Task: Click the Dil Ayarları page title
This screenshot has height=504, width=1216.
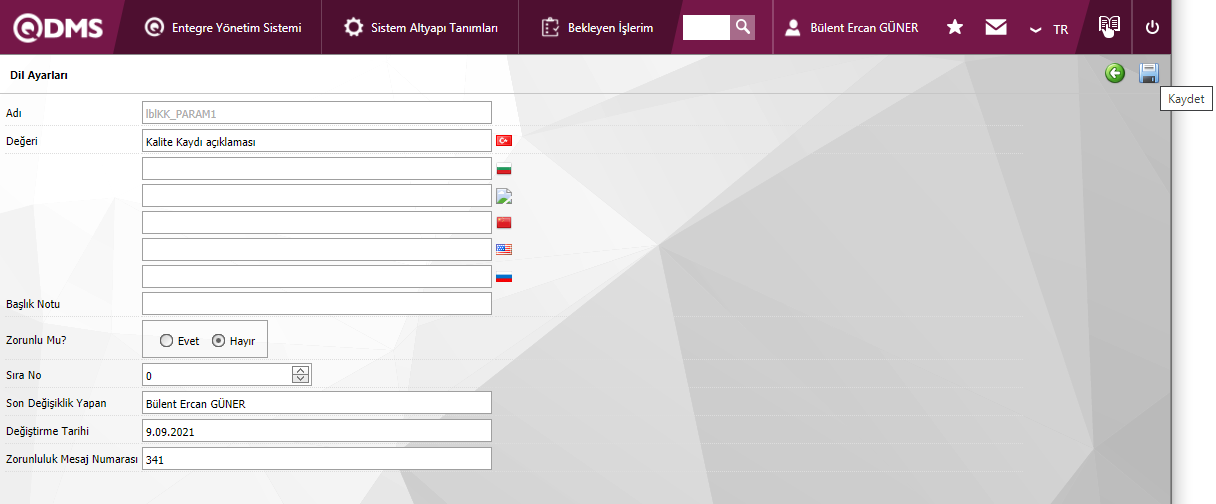Action: (x=39, y=75)
